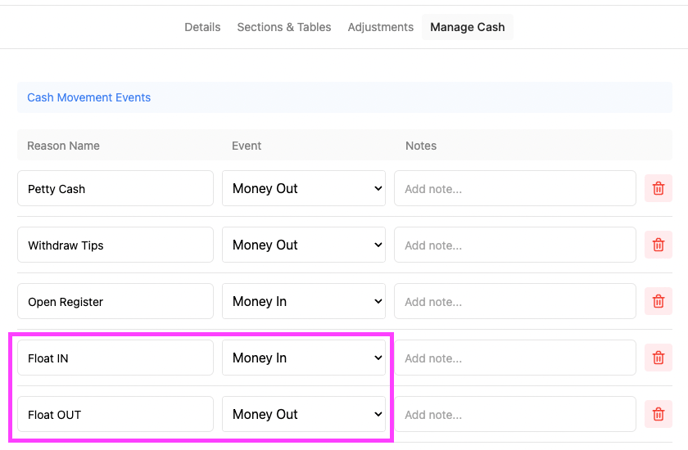Switch to the Details tab

pos(202,27)
